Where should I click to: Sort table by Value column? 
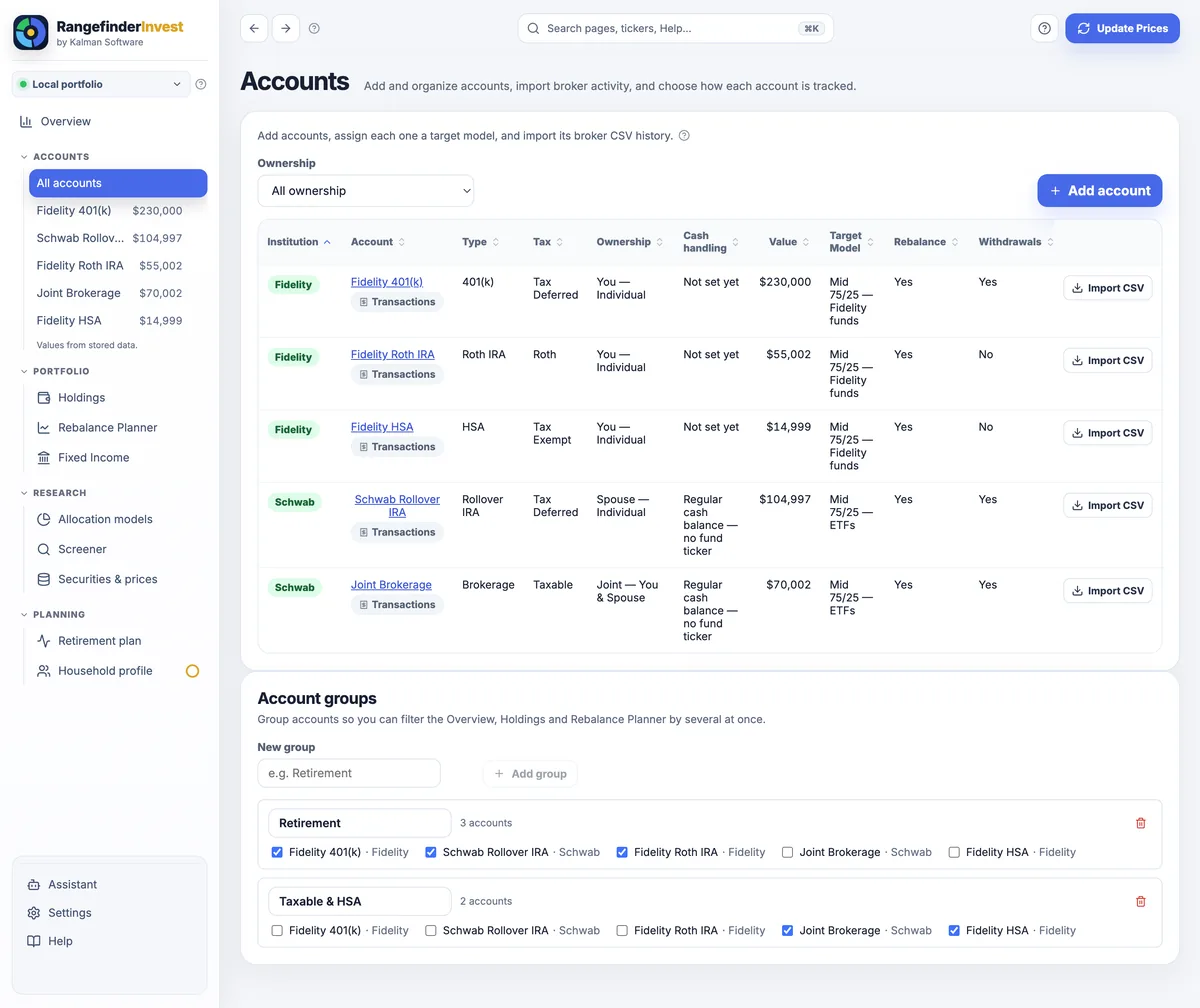pos(789,242)
